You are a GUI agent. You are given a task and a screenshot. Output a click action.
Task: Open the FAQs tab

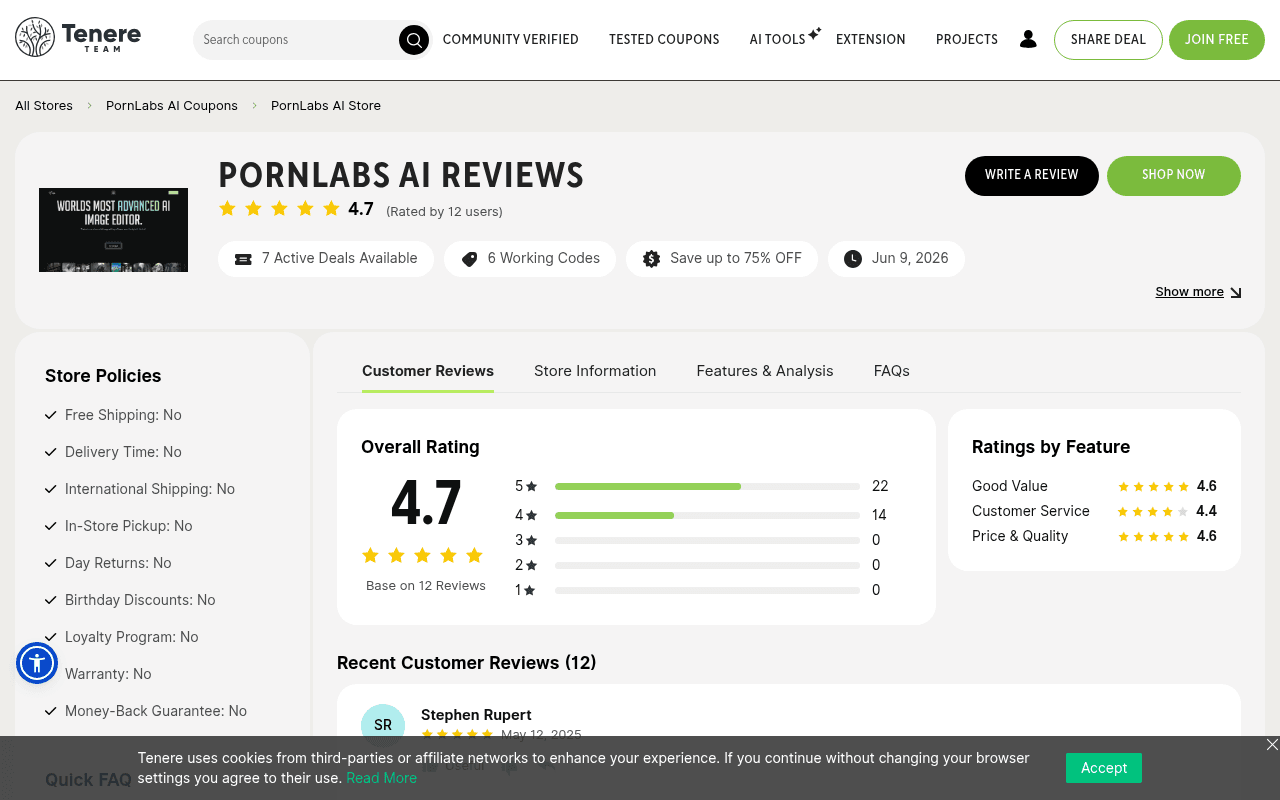pos(892,371)
